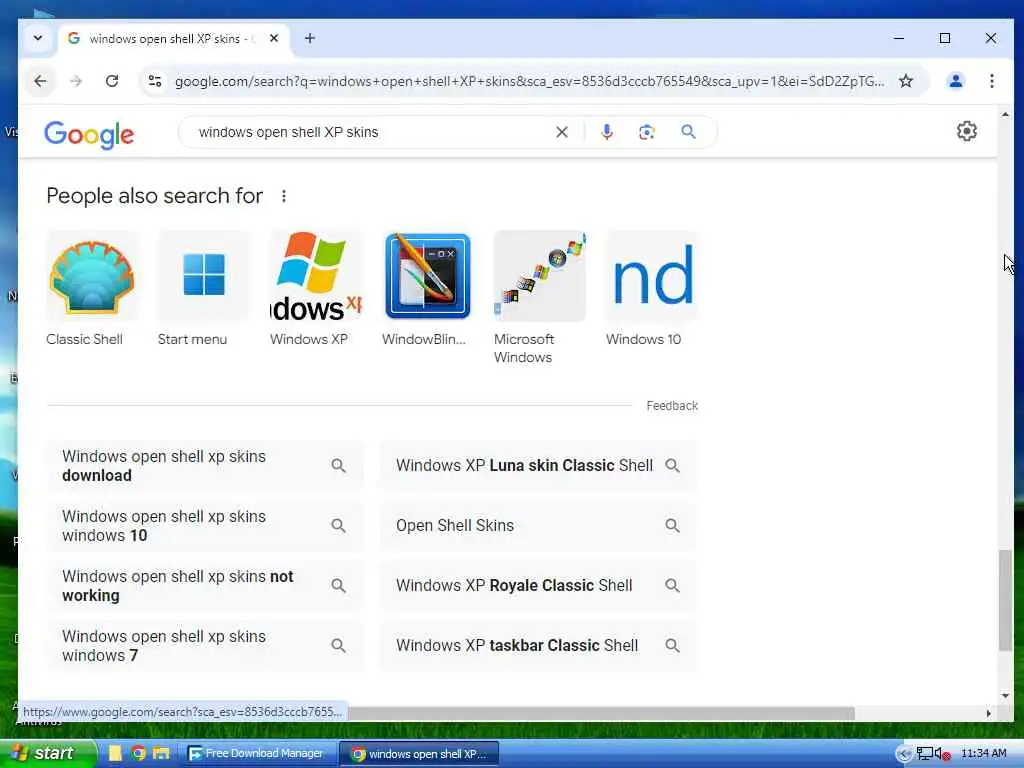Image resolution: width=1024 pixels, height=768 pixels.
Task: Click the forward navigation arrow
Action: point(76,81)
